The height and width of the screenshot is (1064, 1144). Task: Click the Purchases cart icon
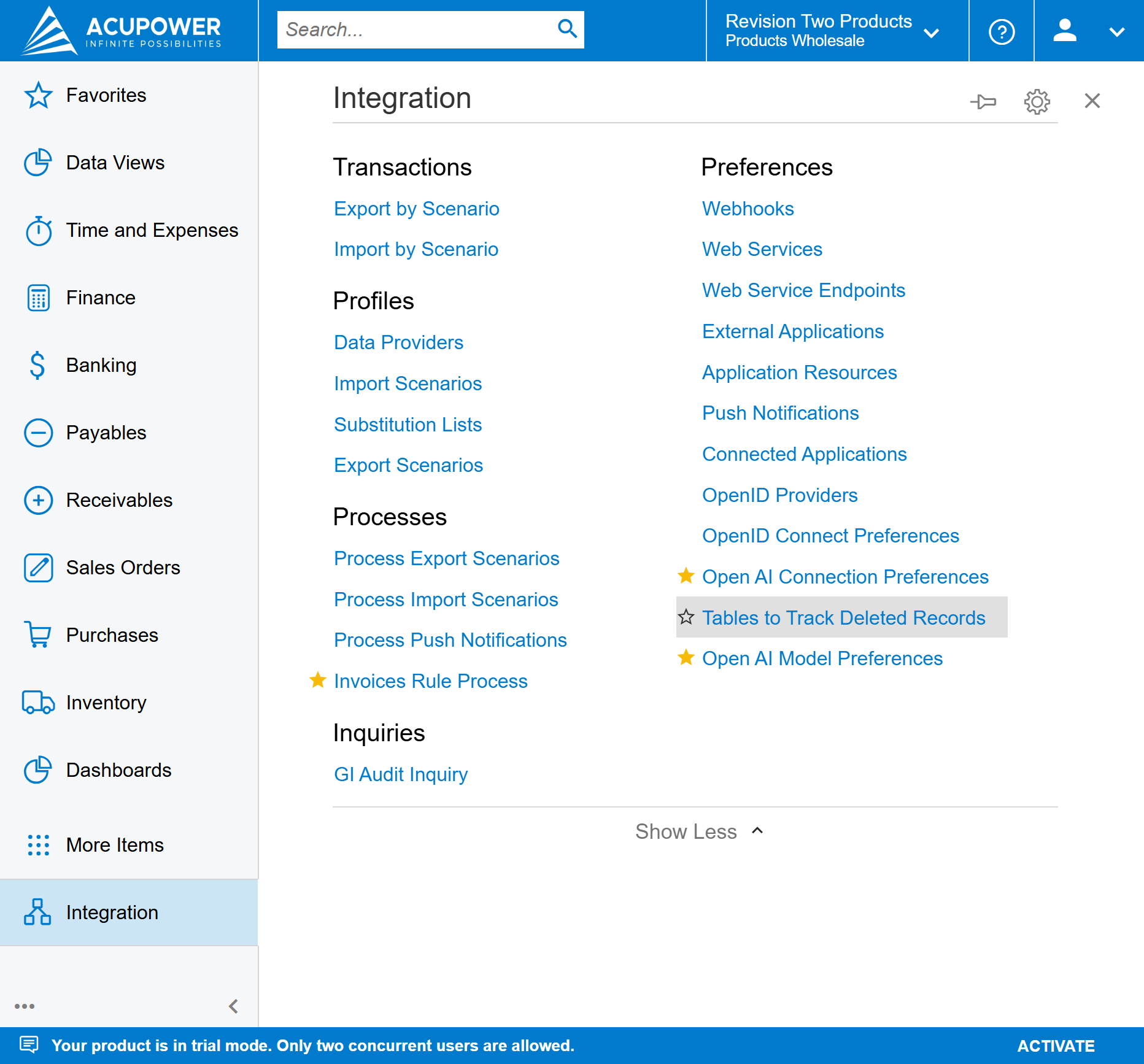(39, 635)
